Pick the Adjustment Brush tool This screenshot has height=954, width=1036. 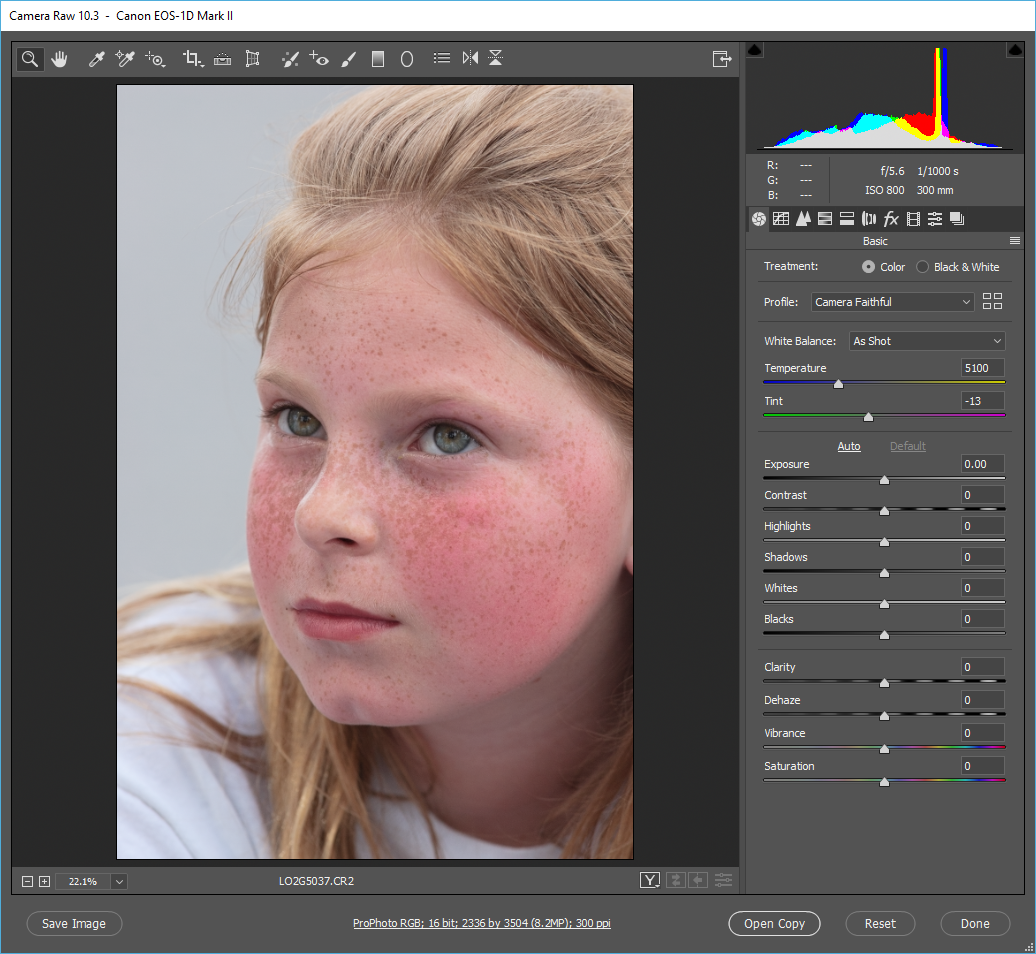[348, 59]
